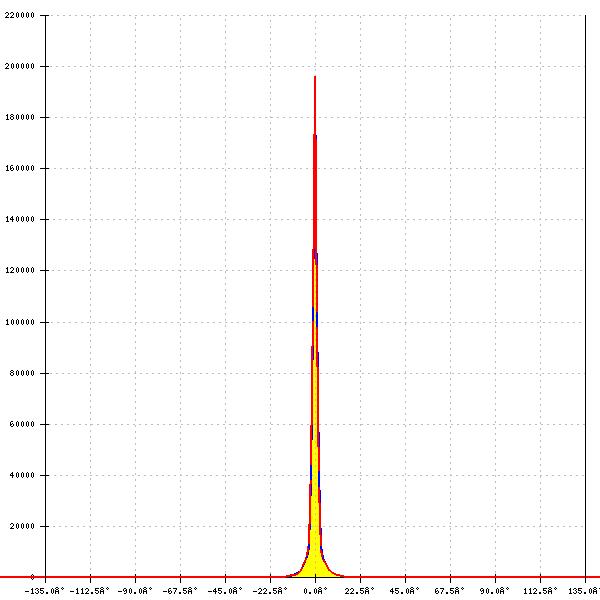Click the -45.0Â° x-axis label
The image size is (600, 600).
pos(225,591)
